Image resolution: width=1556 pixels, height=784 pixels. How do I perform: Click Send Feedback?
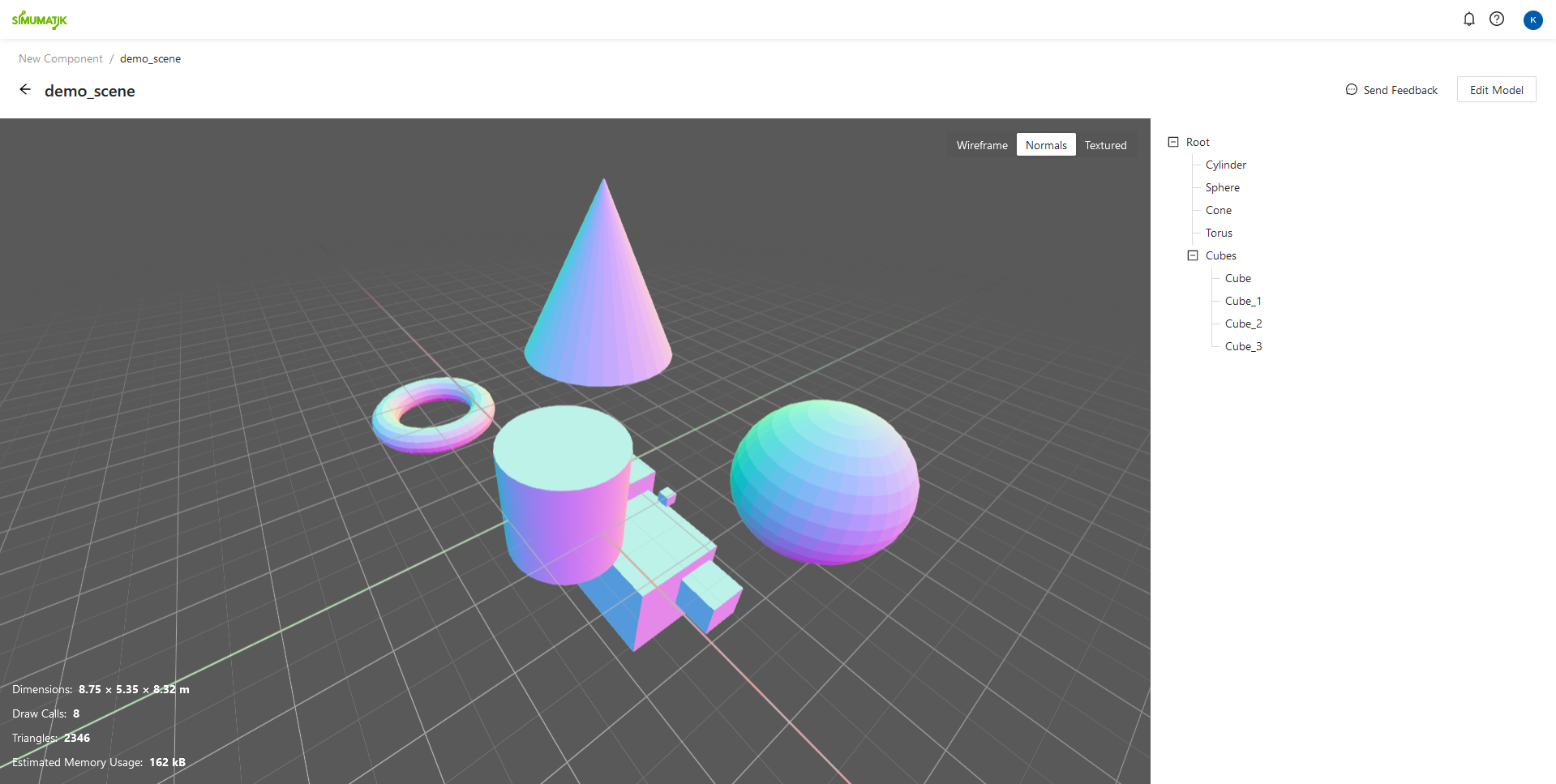tap(1400, 89)
